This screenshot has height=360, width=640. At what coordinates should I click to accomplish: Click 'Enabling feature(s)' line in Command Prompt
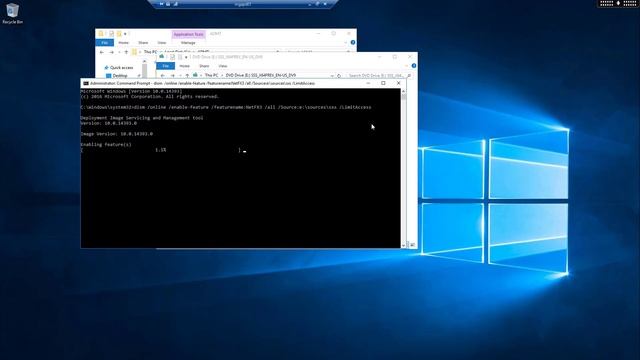(x=106, y=144)
